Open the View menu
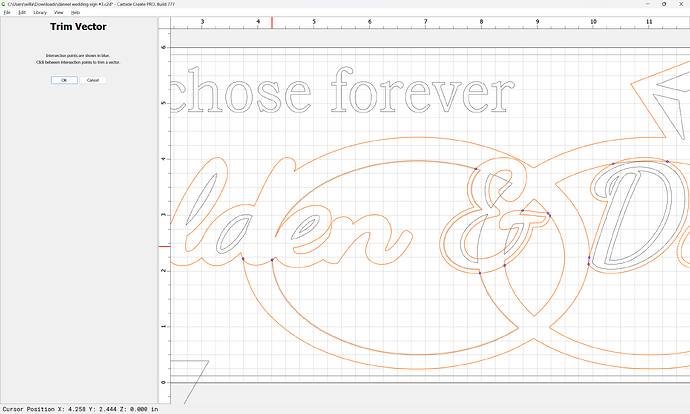Image resolution: width=690 pixels, height=414 pixels. [x=59, y=12]
